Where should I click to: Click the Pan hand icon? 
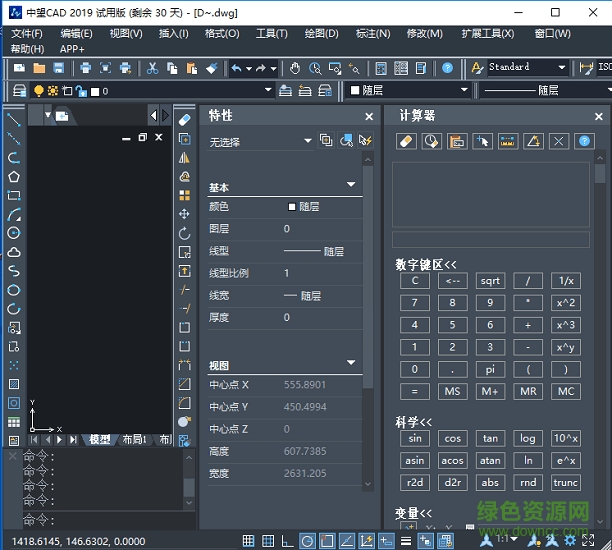[295, 68]
